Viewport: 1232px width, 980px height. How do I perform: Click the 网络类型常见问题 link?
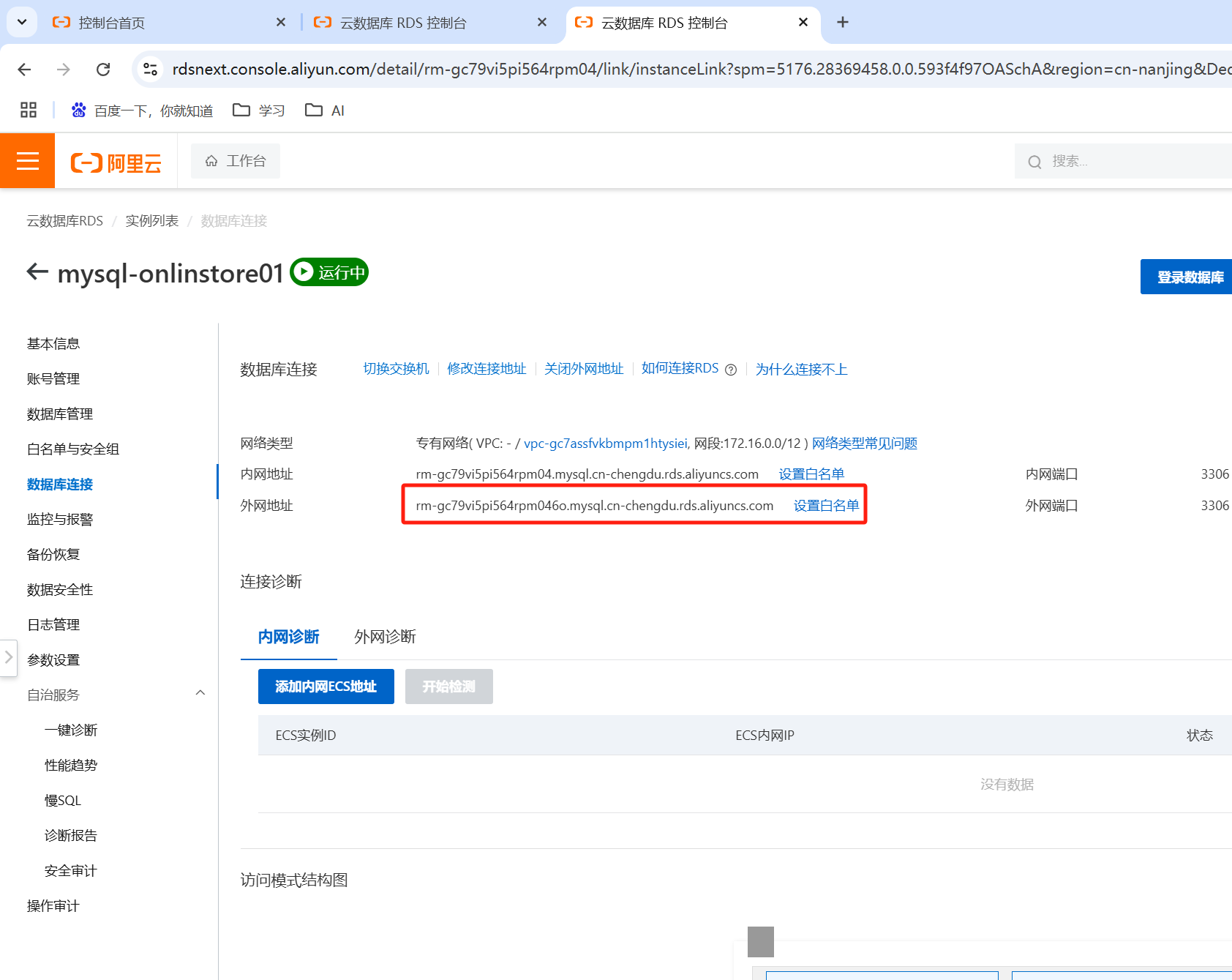[x=865, y=444]
